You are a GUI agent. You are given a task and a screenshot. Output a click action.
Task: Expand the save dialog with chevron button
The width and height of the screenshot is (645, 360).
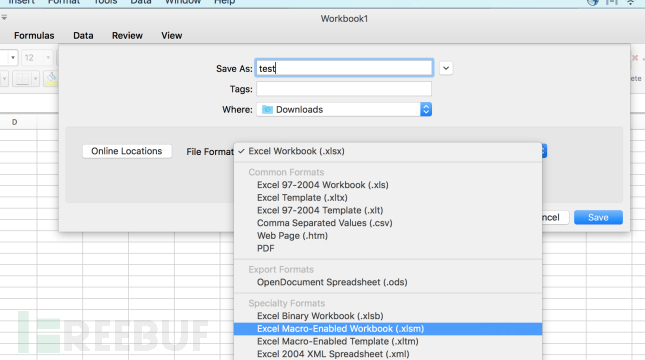446,68
